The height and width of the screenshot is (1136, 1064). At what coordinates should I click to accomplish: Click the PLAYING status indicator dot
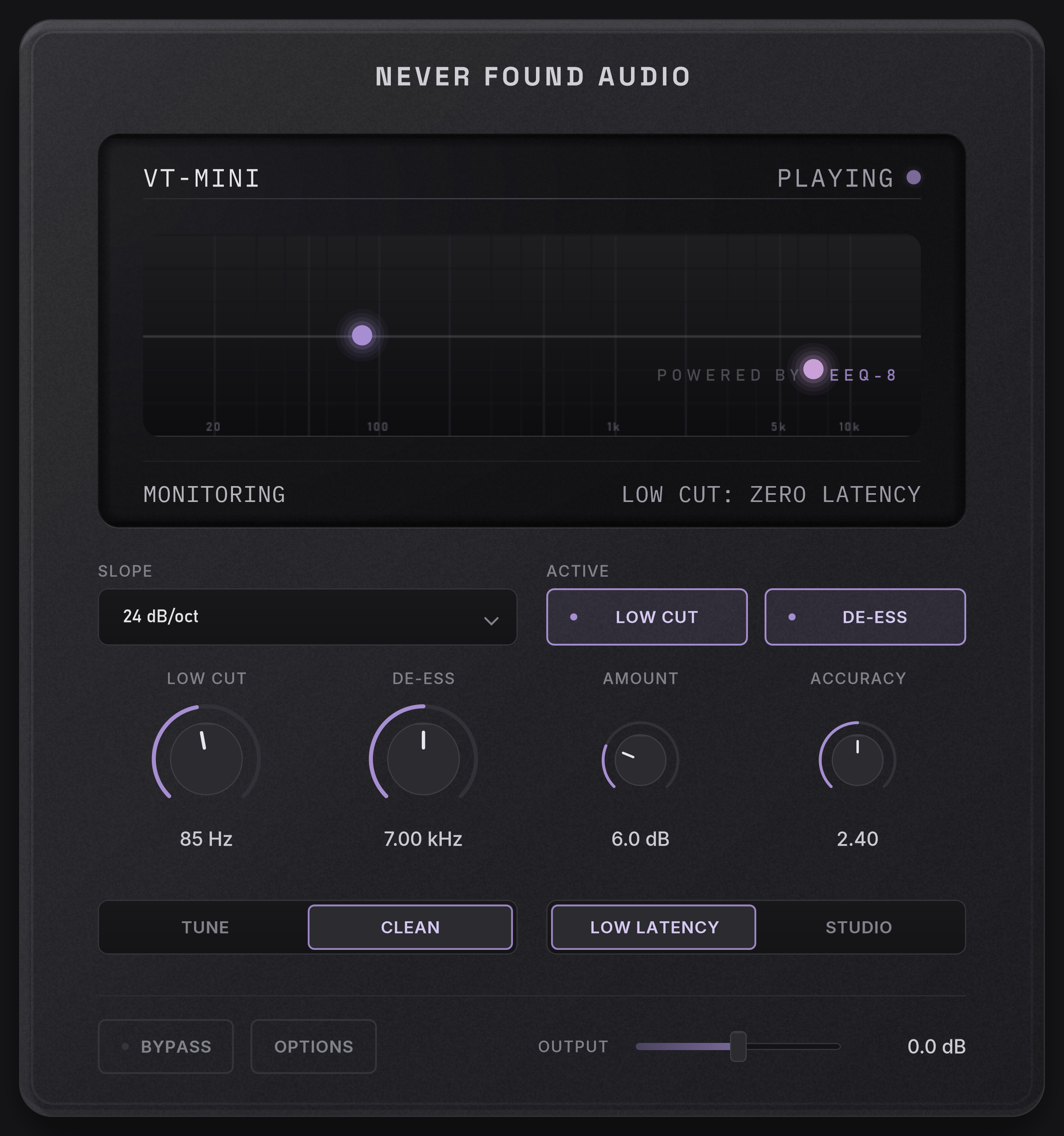913,177
